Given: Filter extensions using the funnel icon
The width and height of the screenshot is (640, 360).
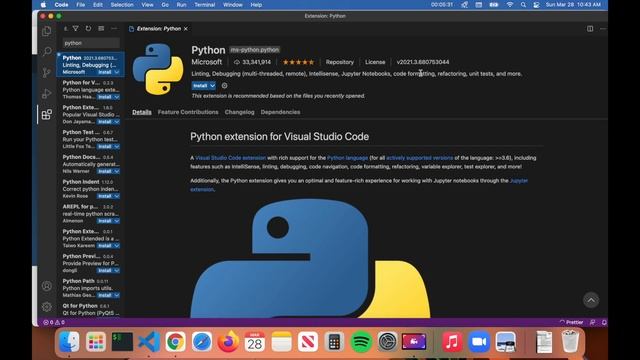Looking at the screenshot, I should tap(76, 29).
